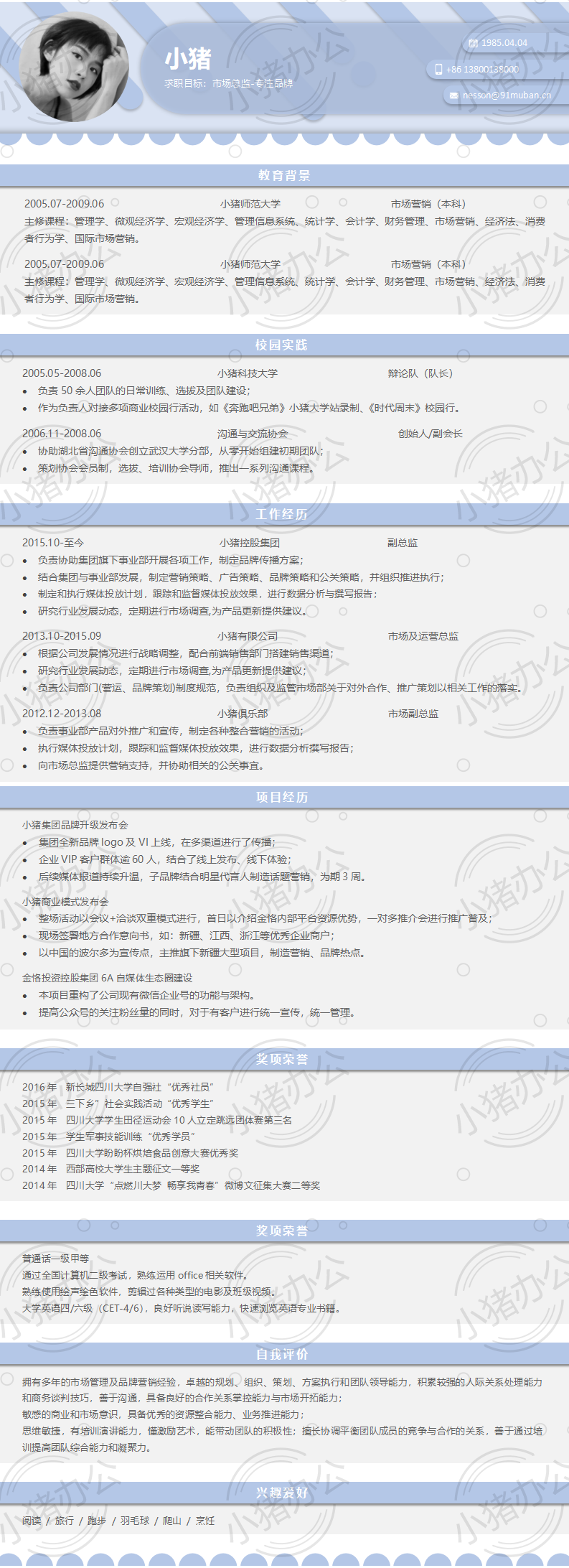Click the project title 小猪集团品牌升级发布会
The width and height of the screenshot is (569, 1568).
(75, 825)
